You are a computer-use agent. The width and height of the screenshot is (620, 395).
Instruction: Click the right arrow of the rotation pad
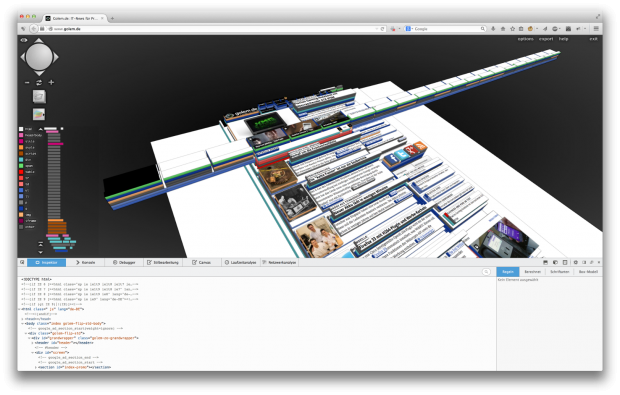56,57
